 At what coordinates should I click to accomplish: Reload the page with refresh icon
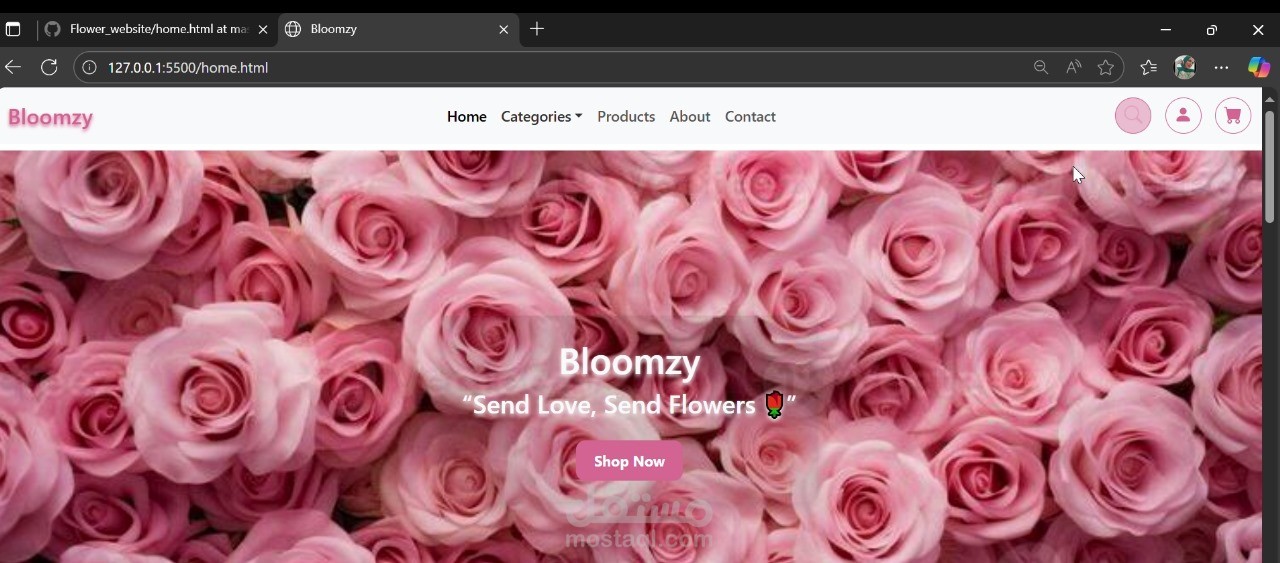click(x=49, y=68)
